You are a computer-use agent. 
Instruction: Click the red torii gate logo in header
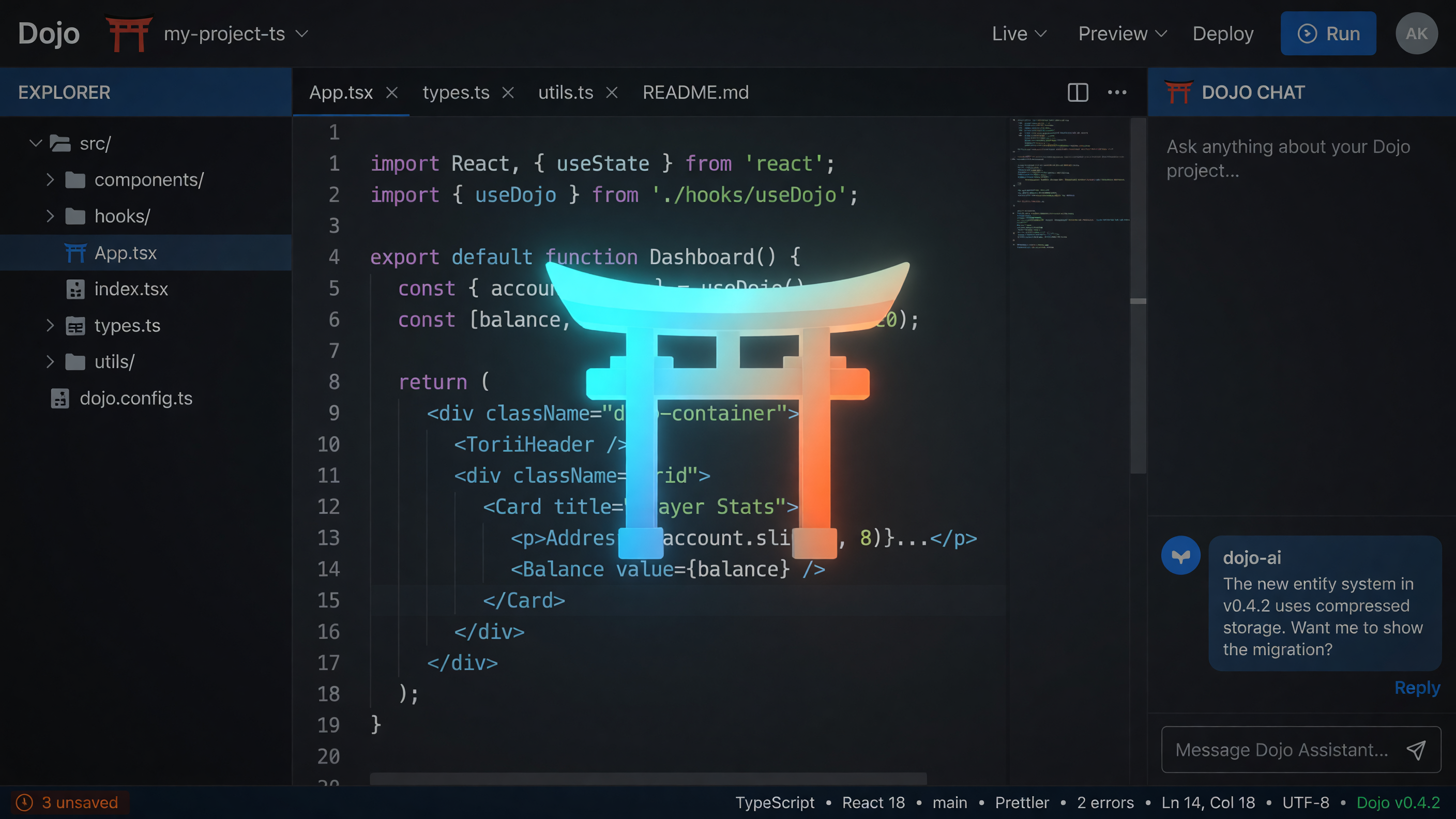tap(129, 33)
